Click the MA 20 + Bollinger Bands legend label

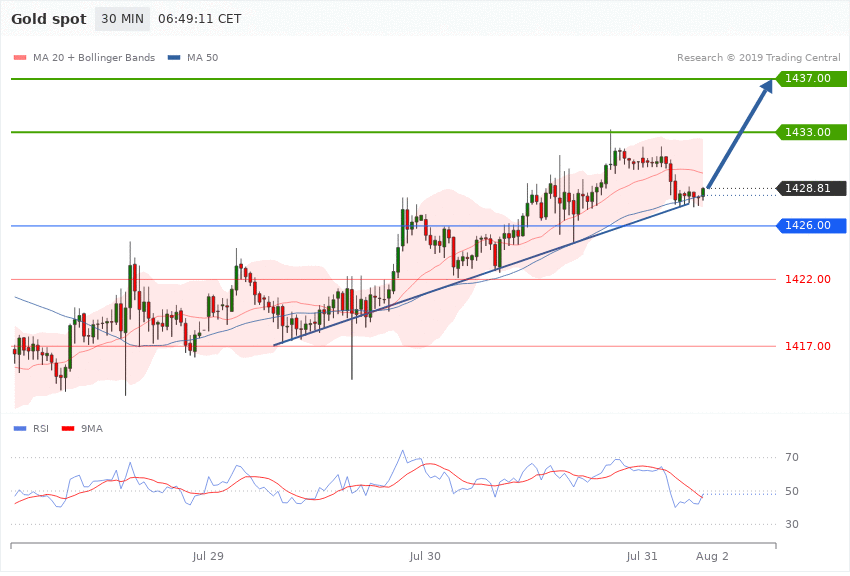pyautogui.click(x=94, y=57)
